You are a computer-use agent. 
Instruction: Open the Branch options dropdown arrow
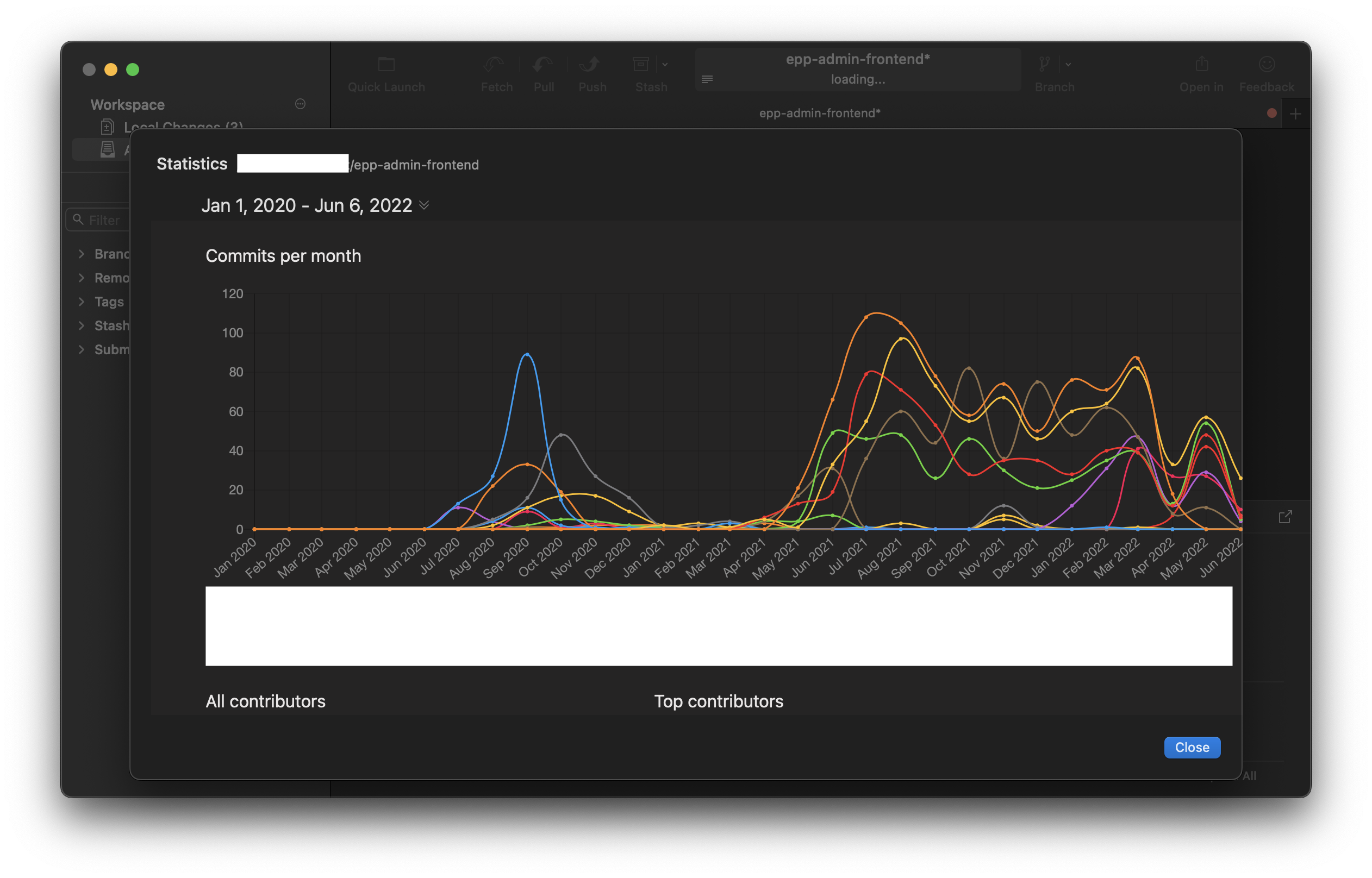[x=1068, y=65]
